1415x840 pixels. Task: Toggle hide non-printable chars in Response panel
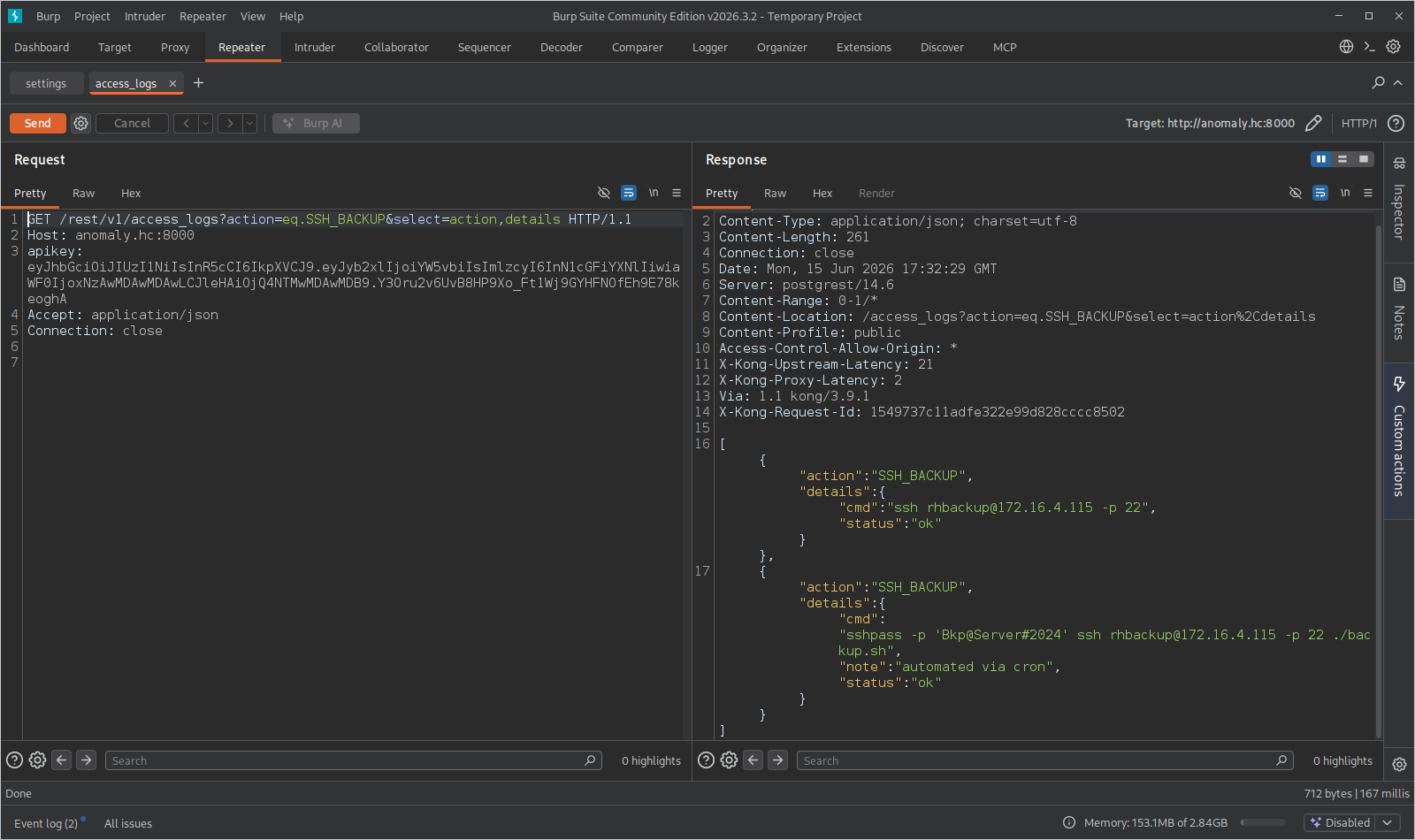click(x=1296, y=193)
